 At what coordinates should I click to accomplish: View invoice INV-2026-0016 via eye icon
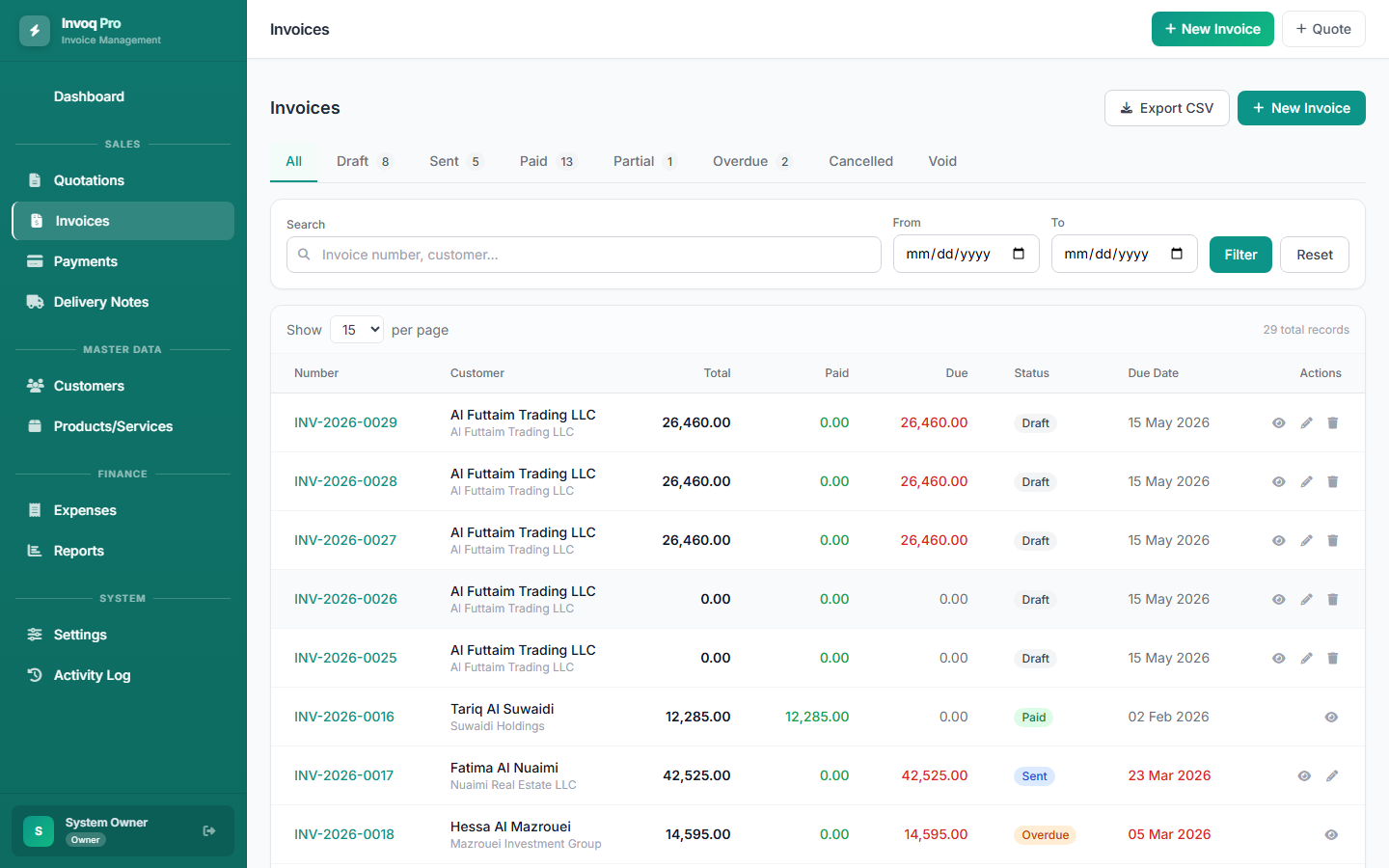point(1331,718)
